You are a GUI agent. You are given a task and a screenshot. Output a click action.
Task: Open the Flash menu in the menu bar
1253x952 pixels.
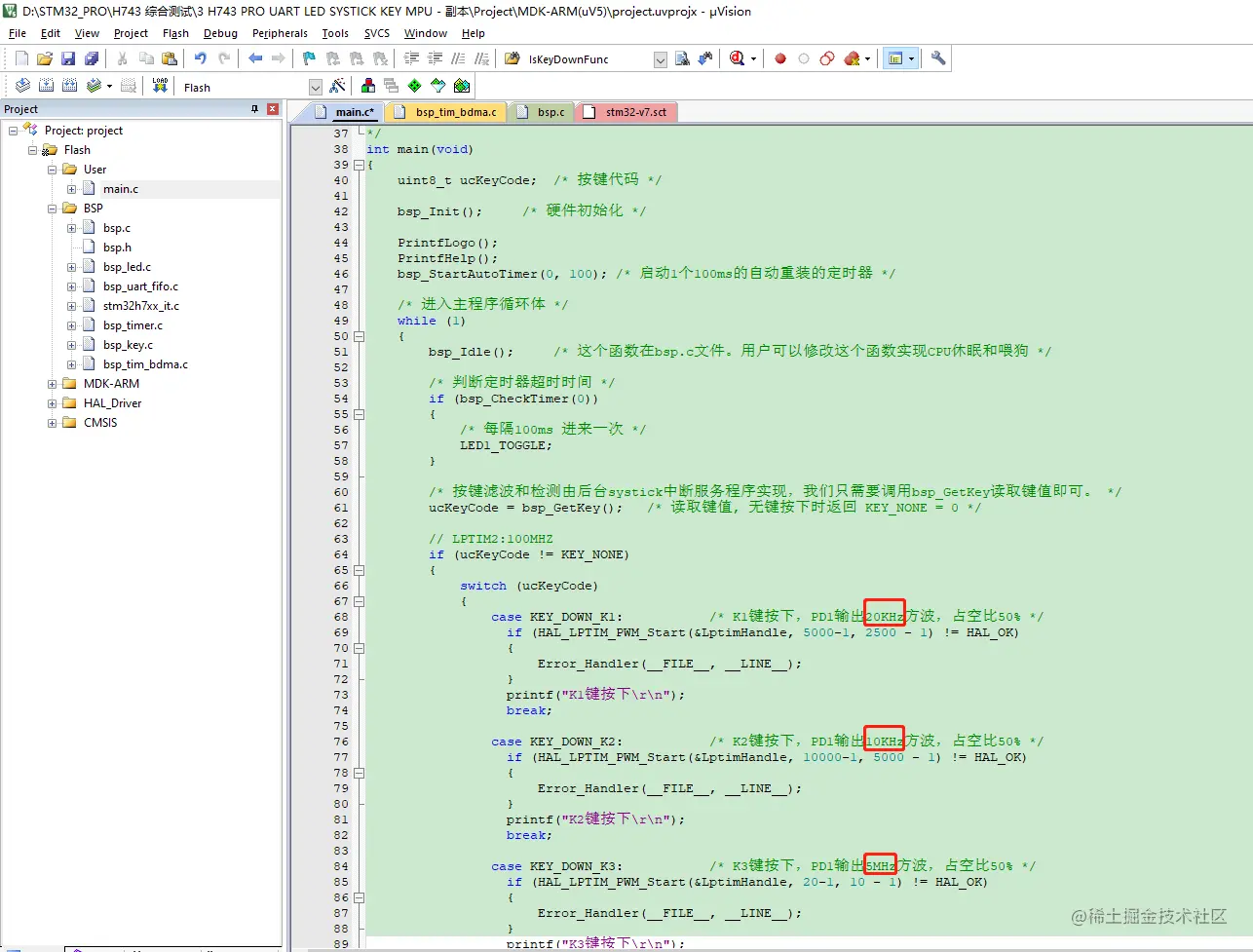point(175,33)
